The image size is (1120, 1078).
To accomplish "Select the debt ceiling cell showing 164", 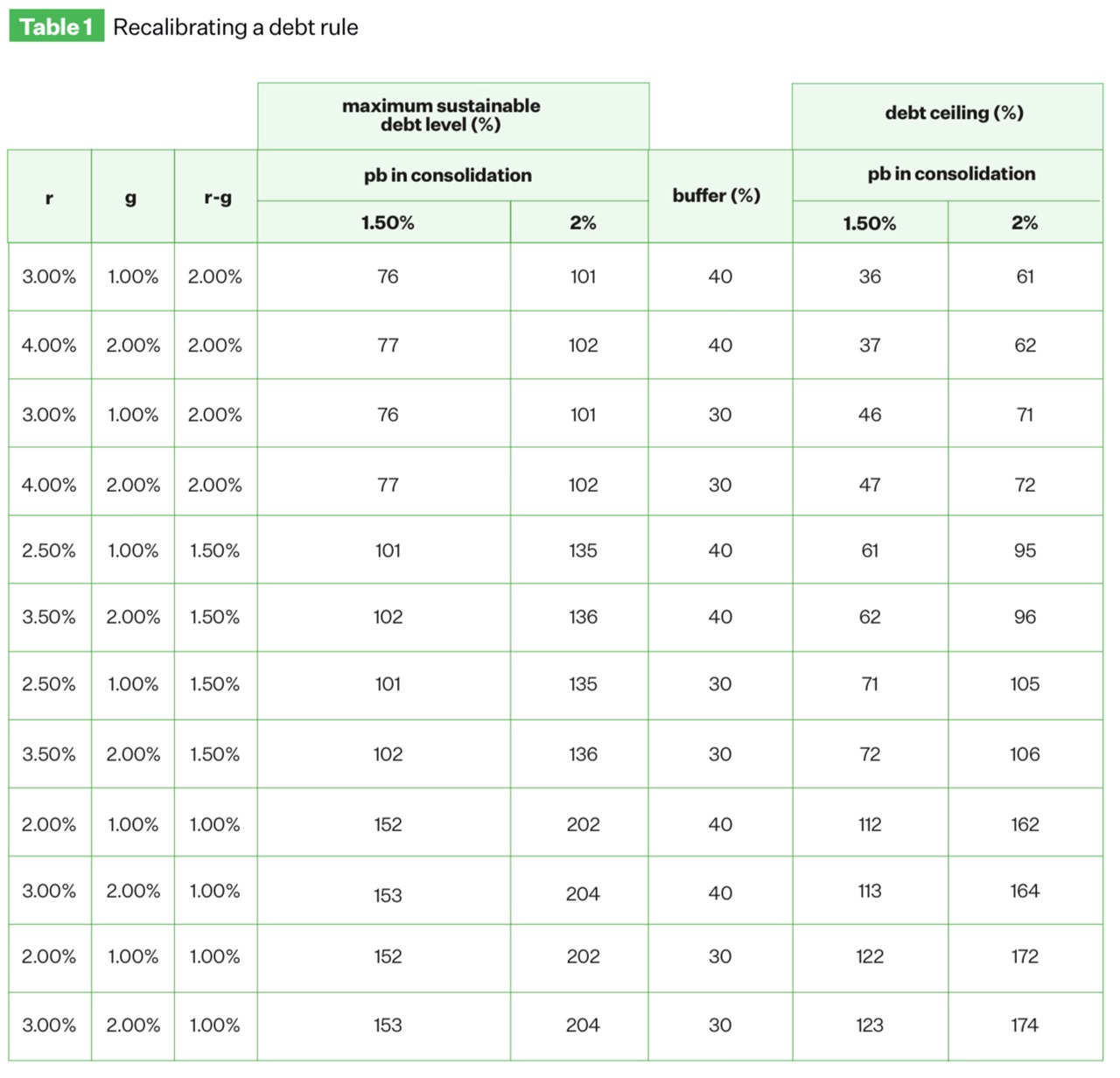I will coord(1025,891).
